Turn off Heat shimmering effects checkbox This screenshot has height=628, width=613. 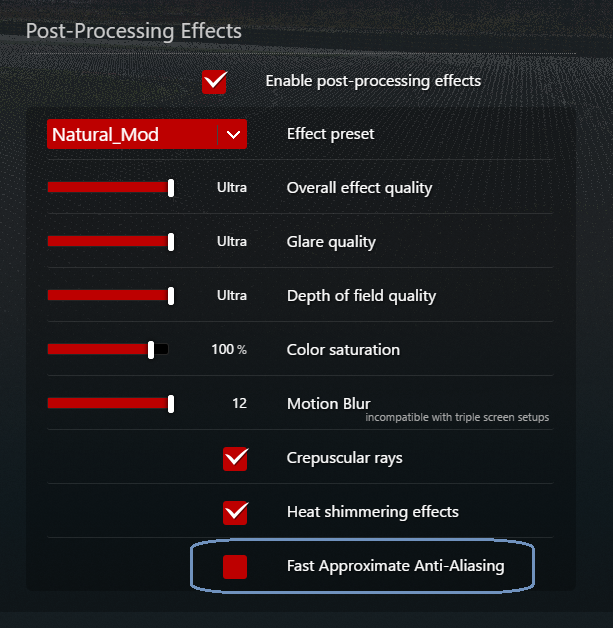pos(236,512)
